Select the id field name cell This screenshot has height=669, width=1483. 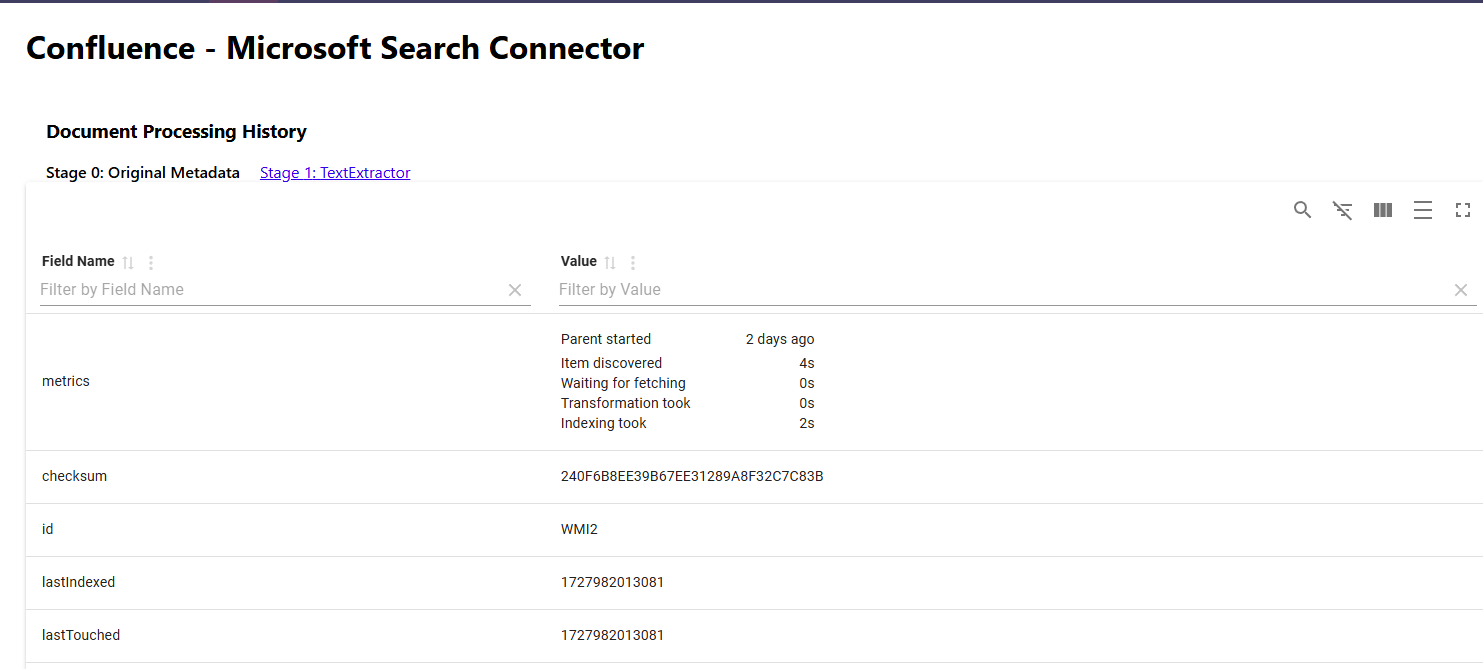coord(48,529)
